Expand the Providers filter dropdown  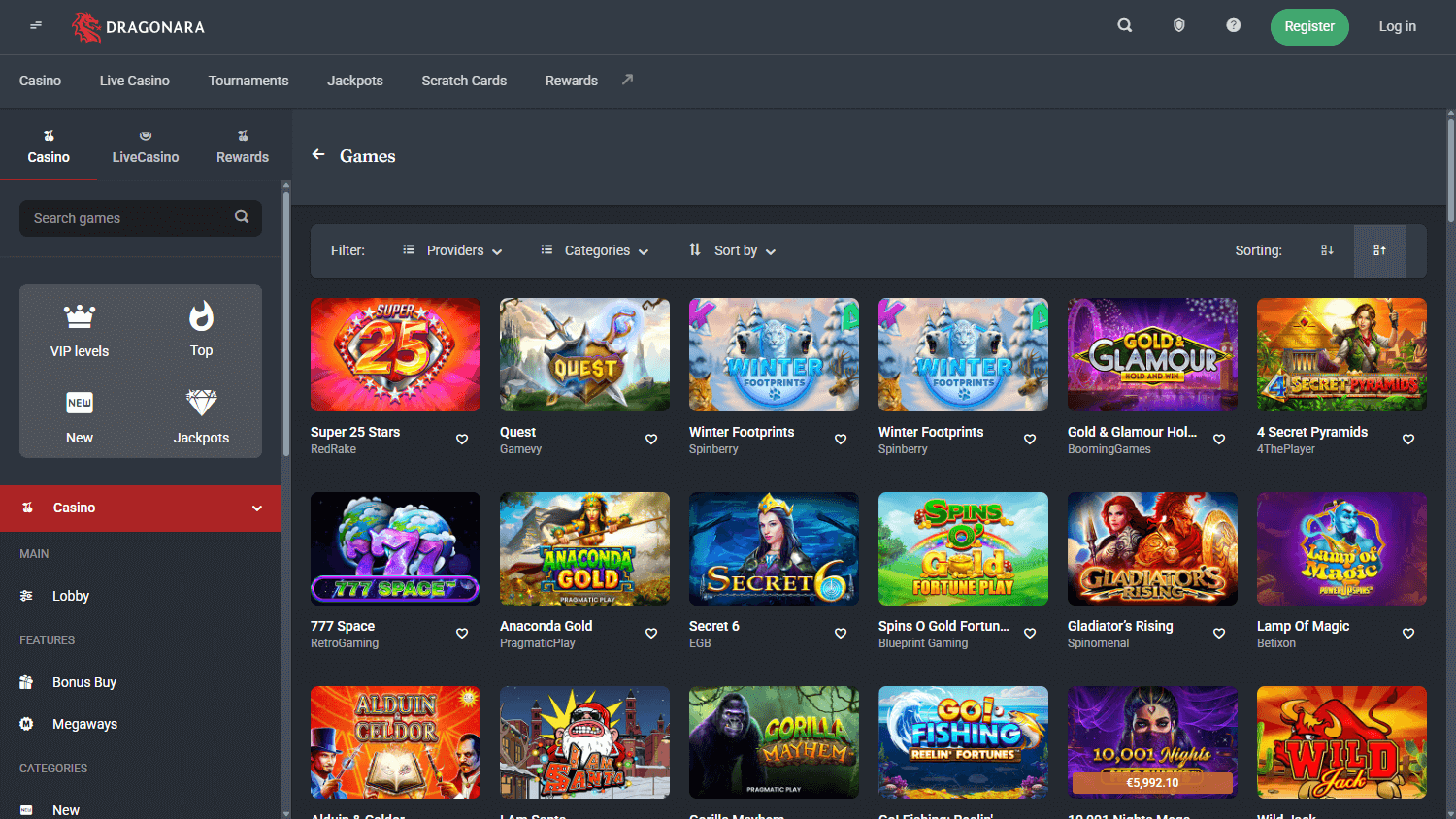tap(452, 250)
